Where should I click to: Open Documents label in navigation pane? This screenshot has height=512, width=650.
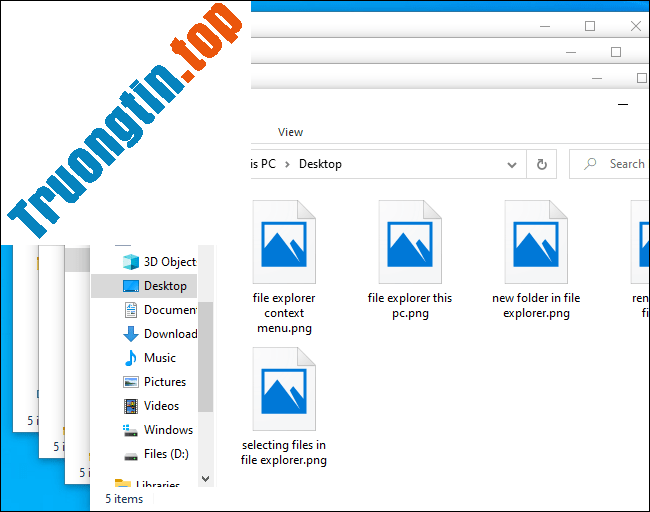tap(170, 310)
